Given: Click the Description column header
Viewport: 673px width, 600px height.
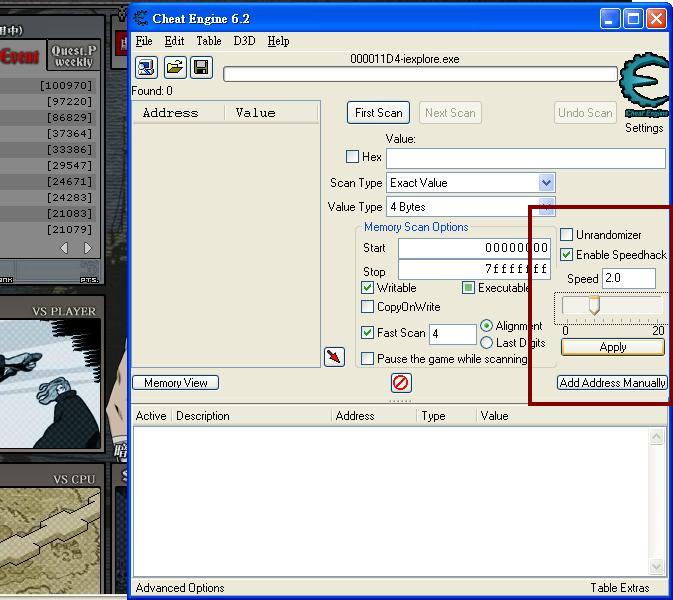Looking at the screenshot, I should coord(252,416).
